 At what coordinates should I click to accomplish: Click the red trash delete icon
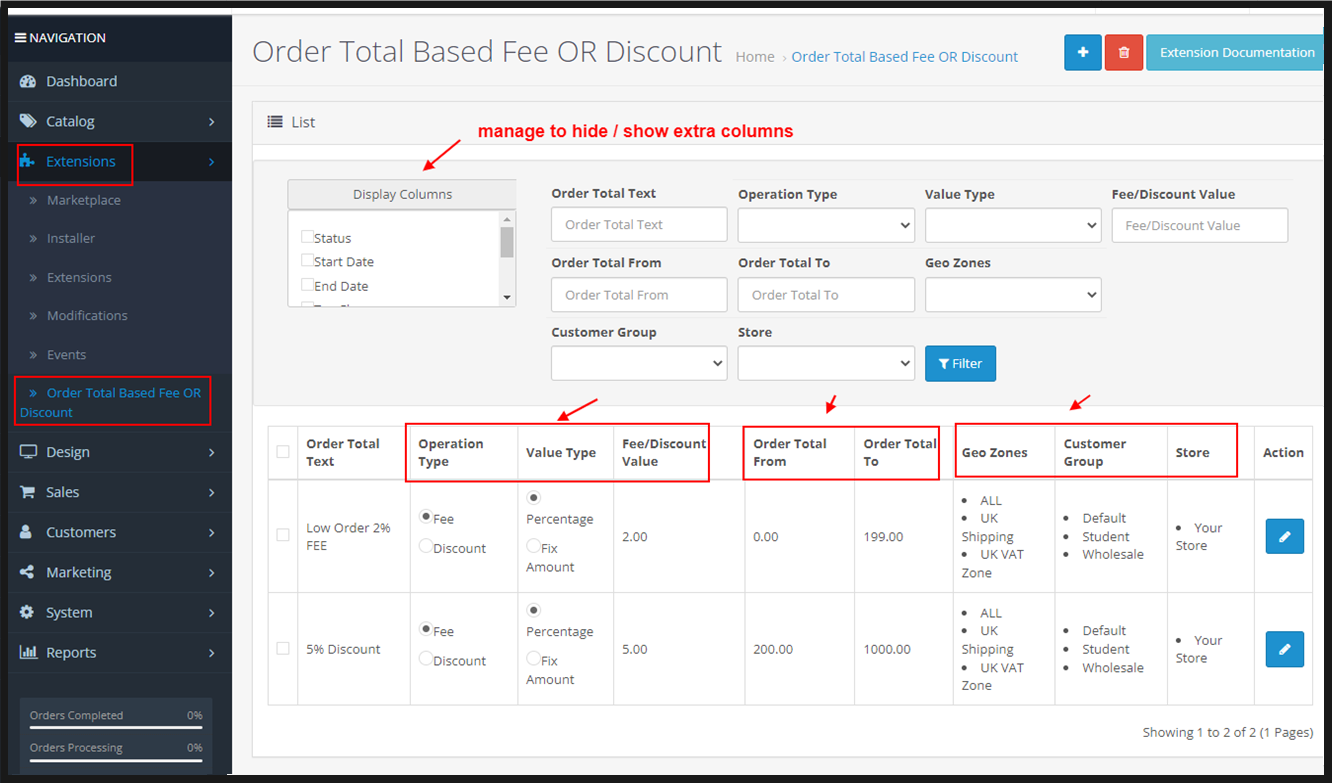pyautogui.click(x=1123, y=53)
